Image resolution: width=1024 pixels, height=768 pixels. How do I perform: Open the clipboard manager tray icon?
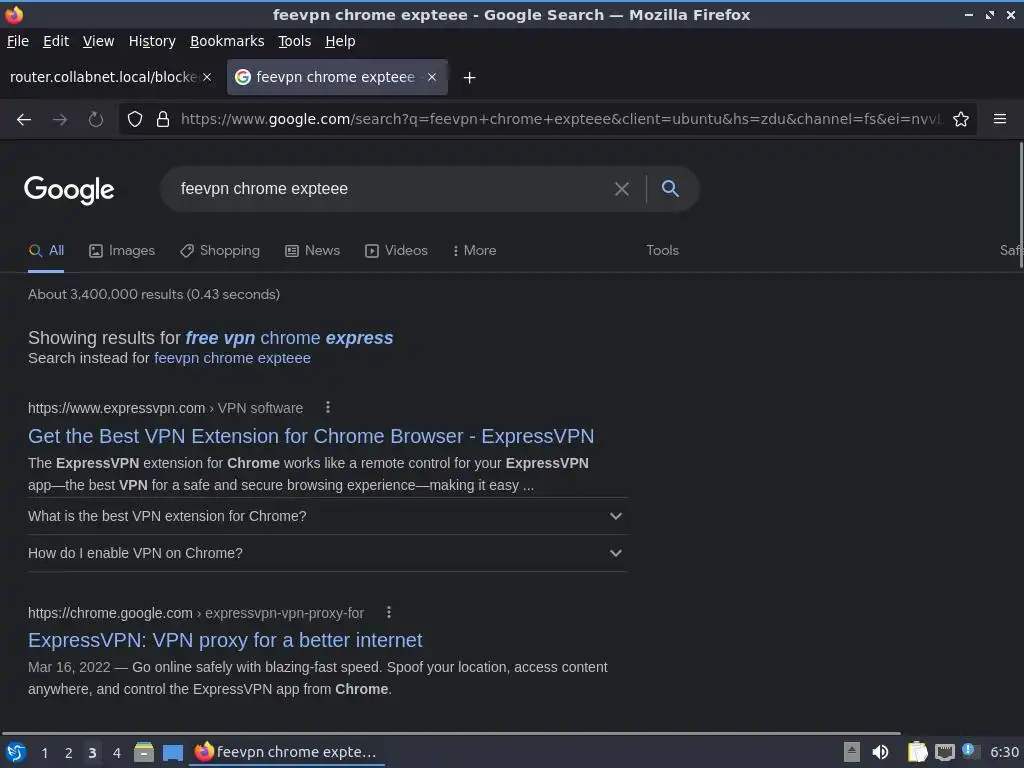pyautogui.click(x=918, y=752)
